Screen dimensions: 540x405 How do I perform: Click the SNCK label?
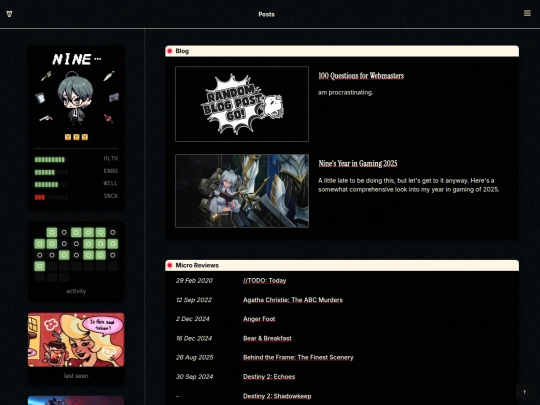click(111, 196)
